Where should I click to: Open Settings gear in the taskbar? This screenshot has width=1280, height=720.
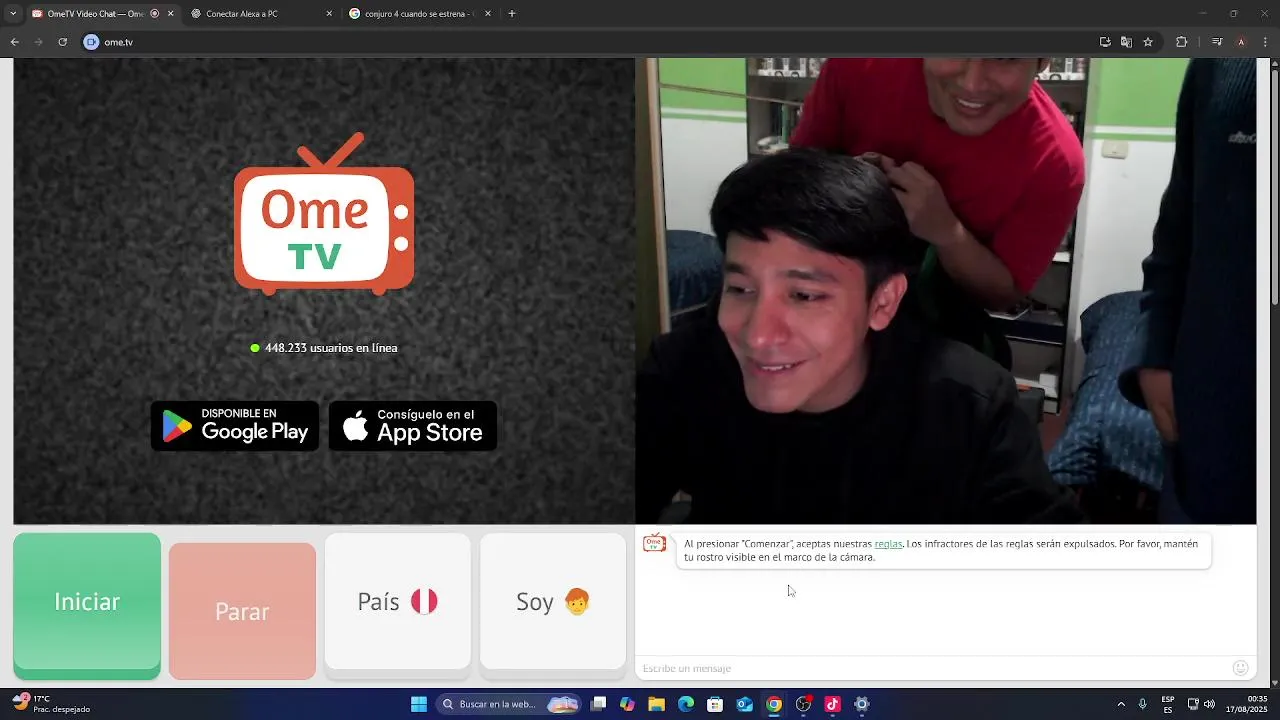(x=862, y=704)
